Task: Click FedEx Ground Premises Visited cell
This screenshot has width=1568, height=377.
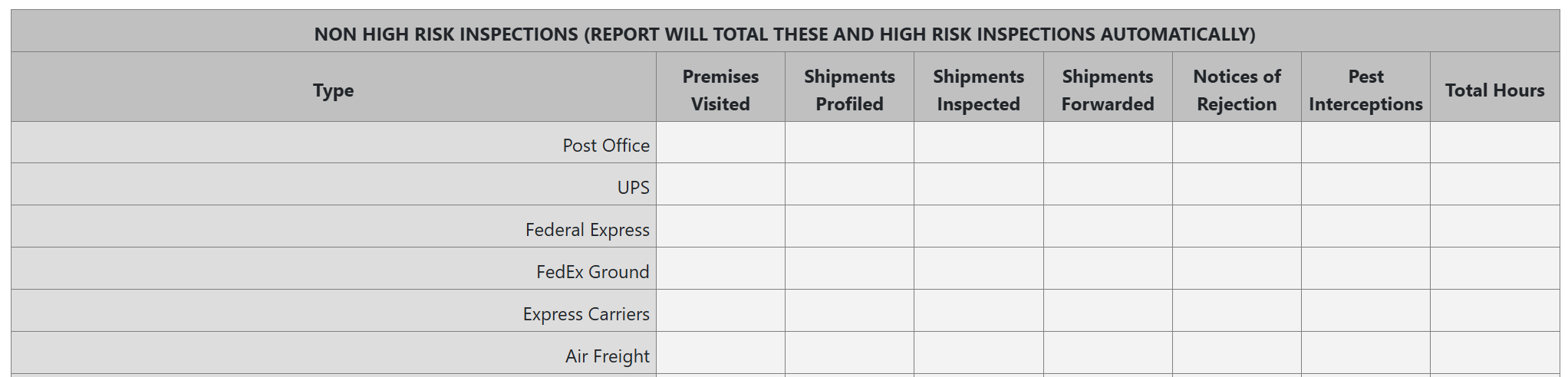Action: tap(720, 269)
